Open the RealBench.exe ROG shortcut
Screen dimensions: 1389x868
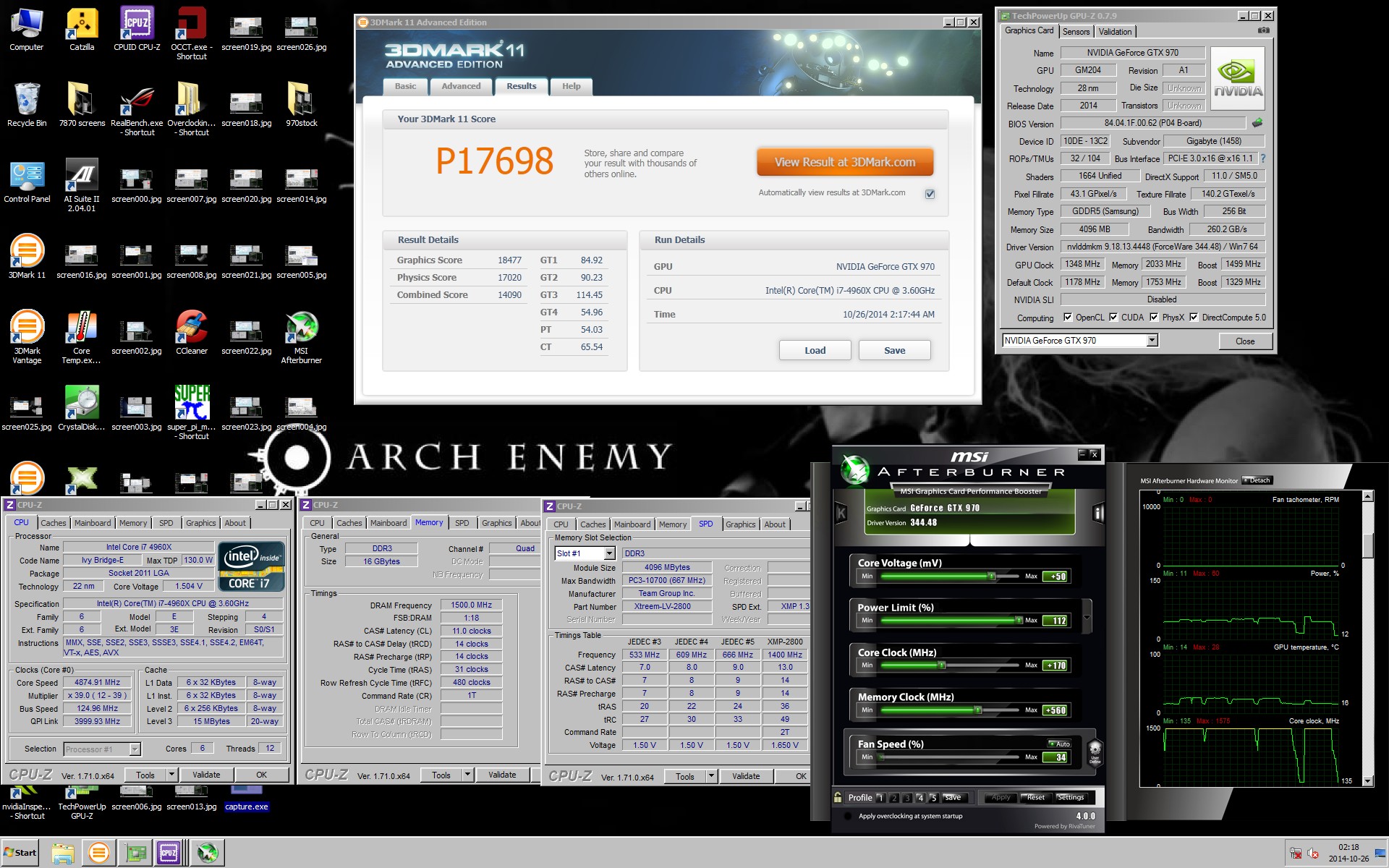tap(137, 110)
